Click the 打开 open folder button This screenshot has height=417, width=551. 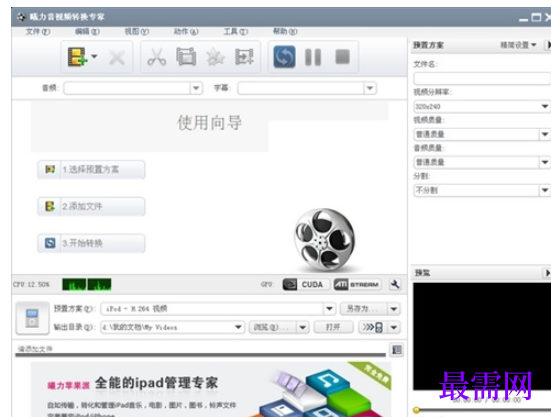[x=333, y=327]
